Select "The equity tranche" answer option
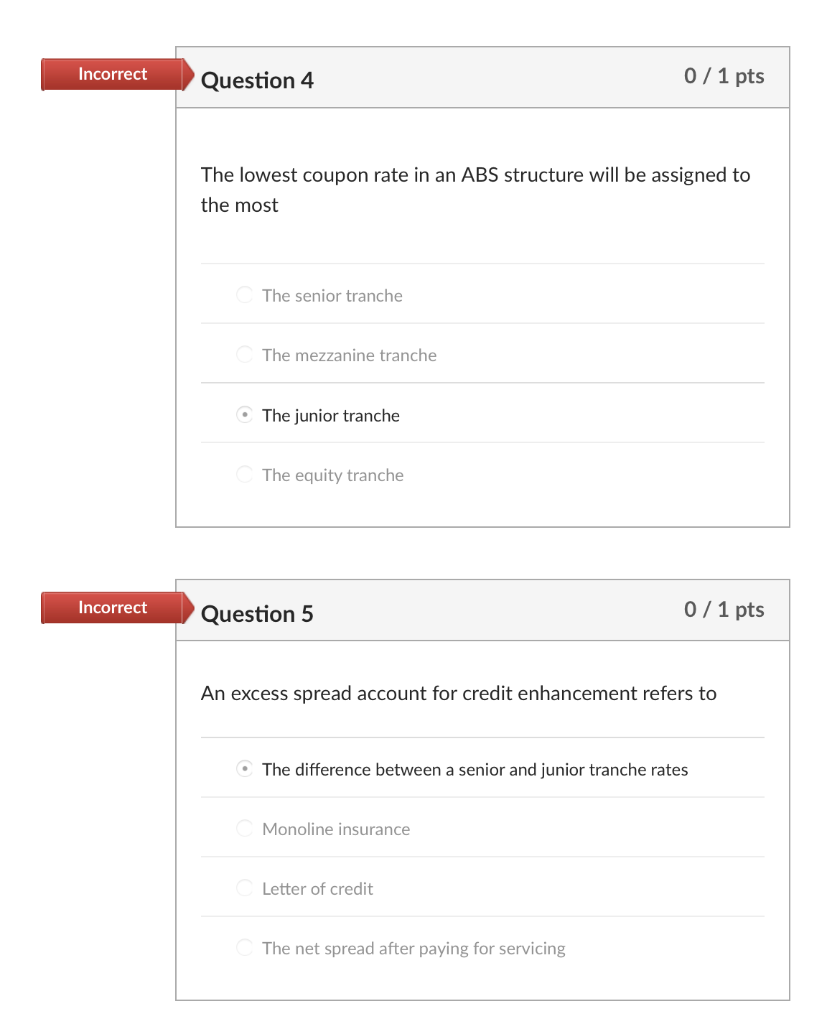827x1024 pixels. 245,474
